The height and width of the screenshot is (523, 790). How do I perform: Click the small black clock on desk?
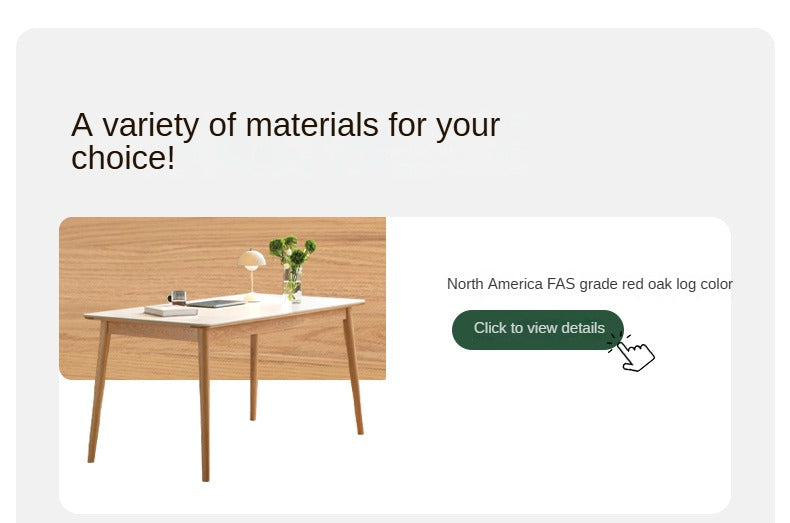[178, 296]
